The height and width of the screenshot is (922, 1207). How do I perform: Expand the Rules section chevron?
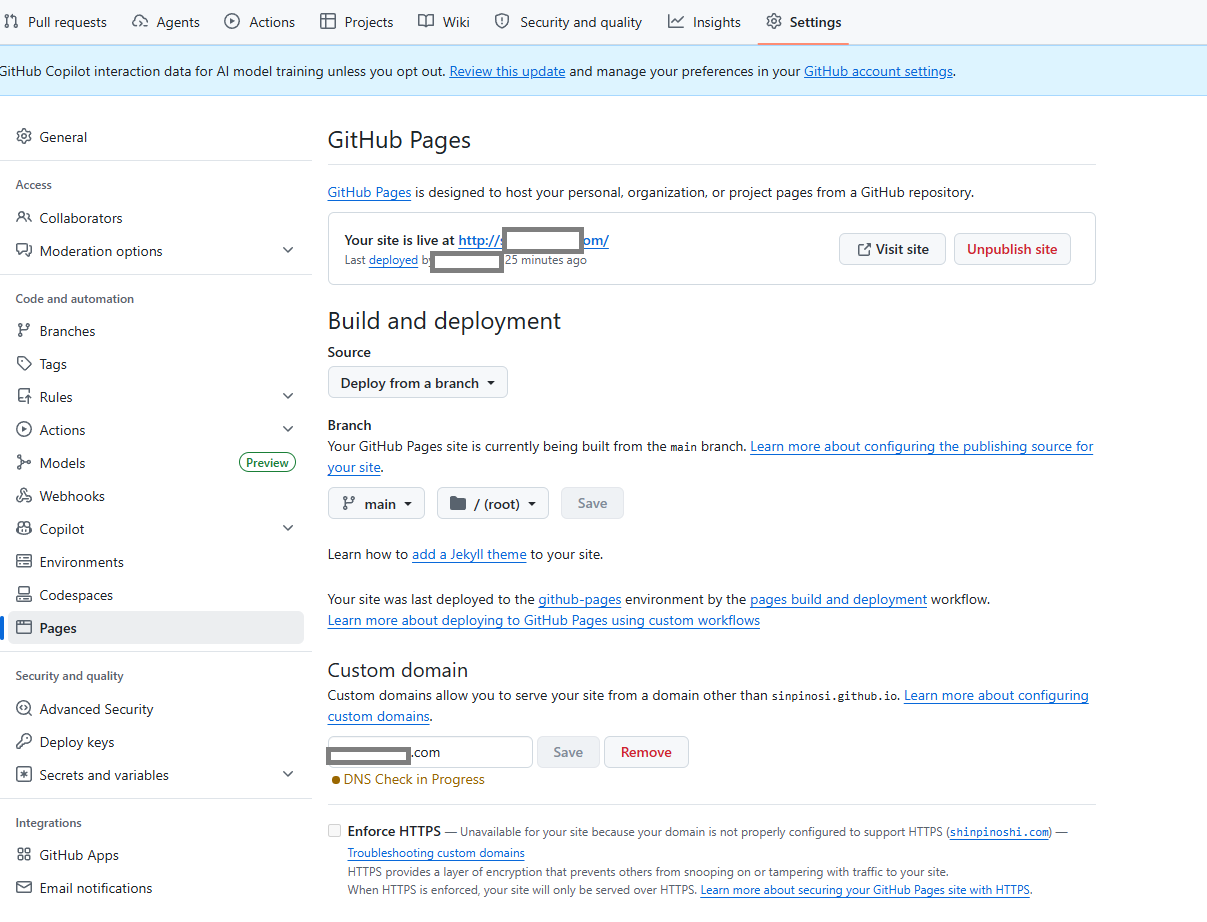pyautogui.click(x=288, y=397)
